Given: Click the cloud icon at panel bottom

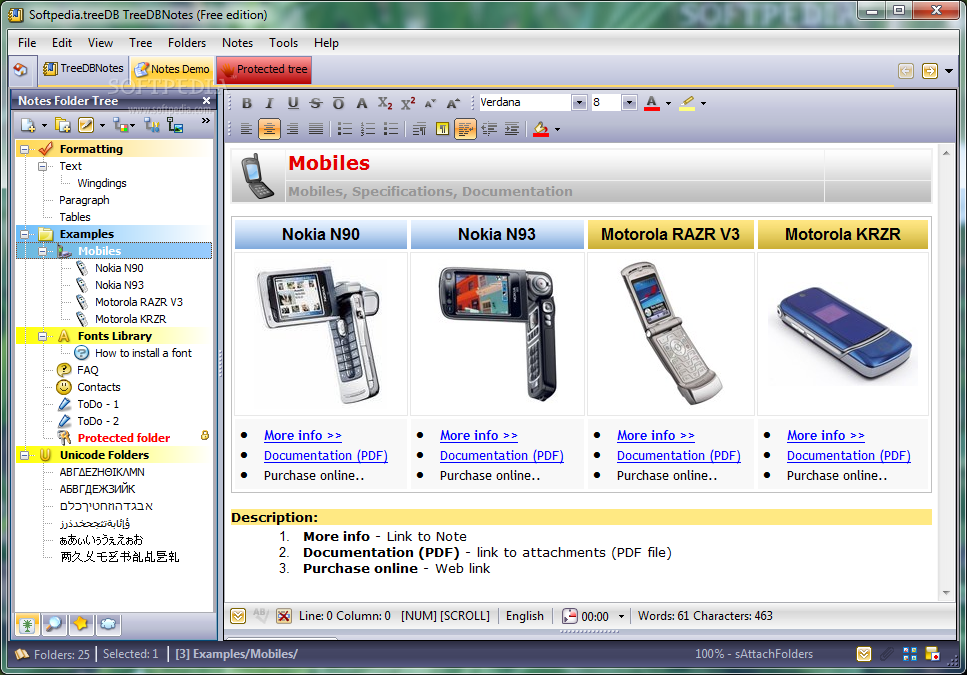Looking at the screenshot, I should (107, 624).
